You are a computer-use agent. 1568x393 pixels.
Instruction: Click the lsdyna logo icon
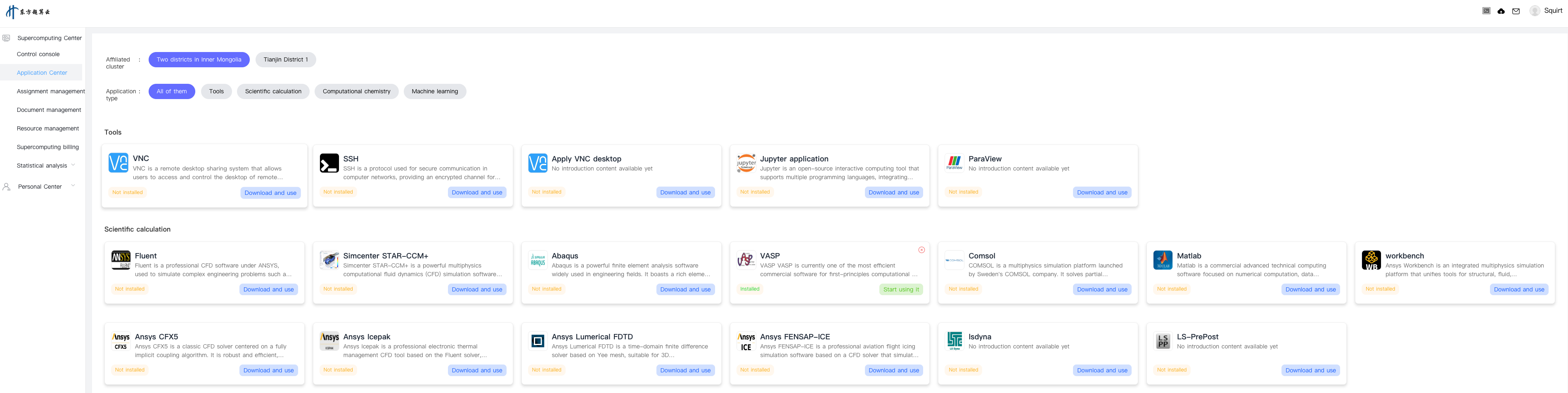tap(955, 341)
